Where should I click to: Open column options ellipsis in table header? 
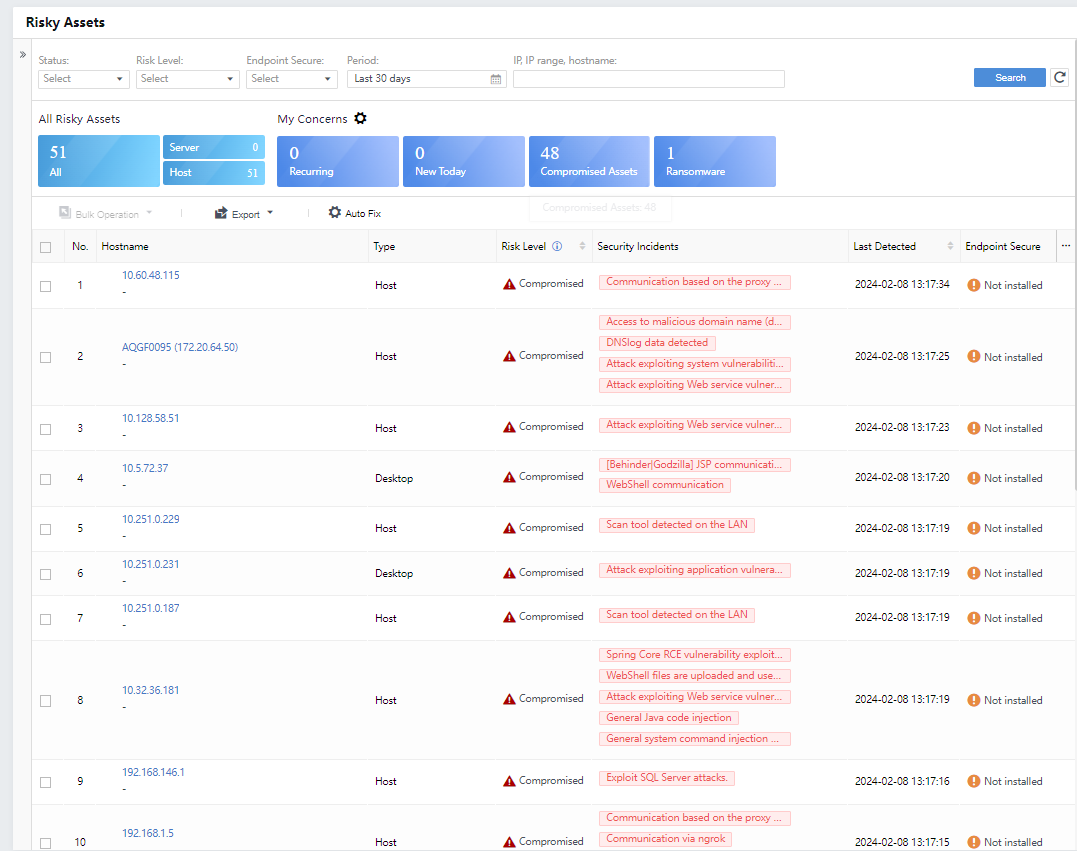[x=1065, y=246]
